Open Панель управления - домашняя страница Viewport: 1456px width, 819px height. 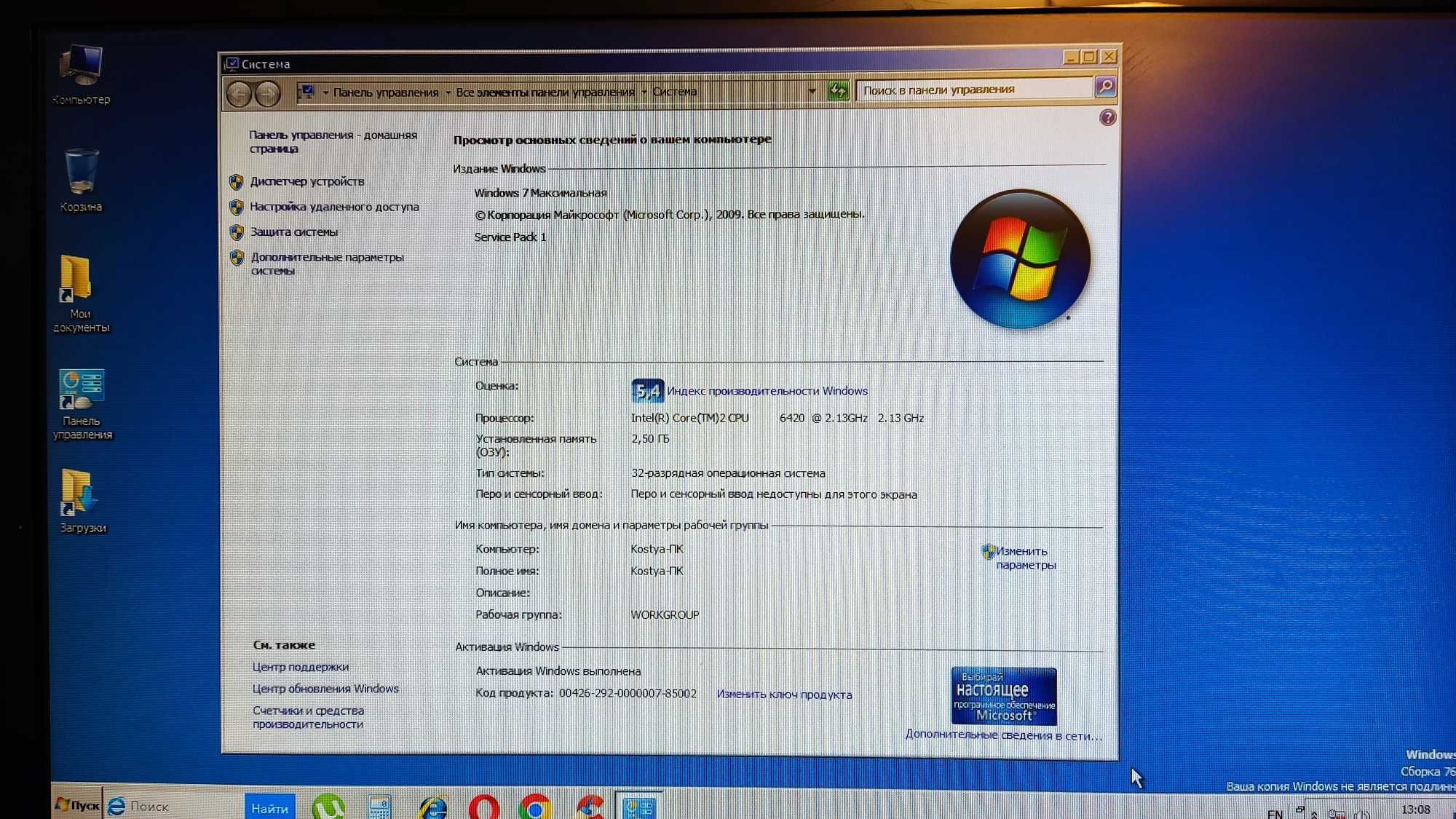coord(333,141)
